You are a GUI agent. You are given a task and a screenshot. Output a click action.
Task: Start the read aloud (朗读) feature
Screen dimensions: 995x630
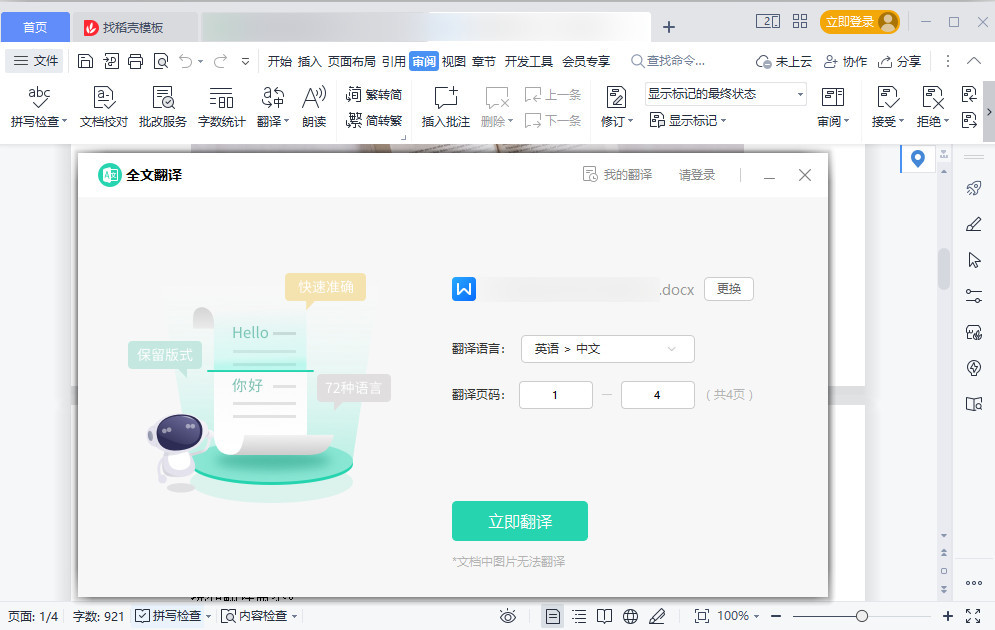point(313,105)
